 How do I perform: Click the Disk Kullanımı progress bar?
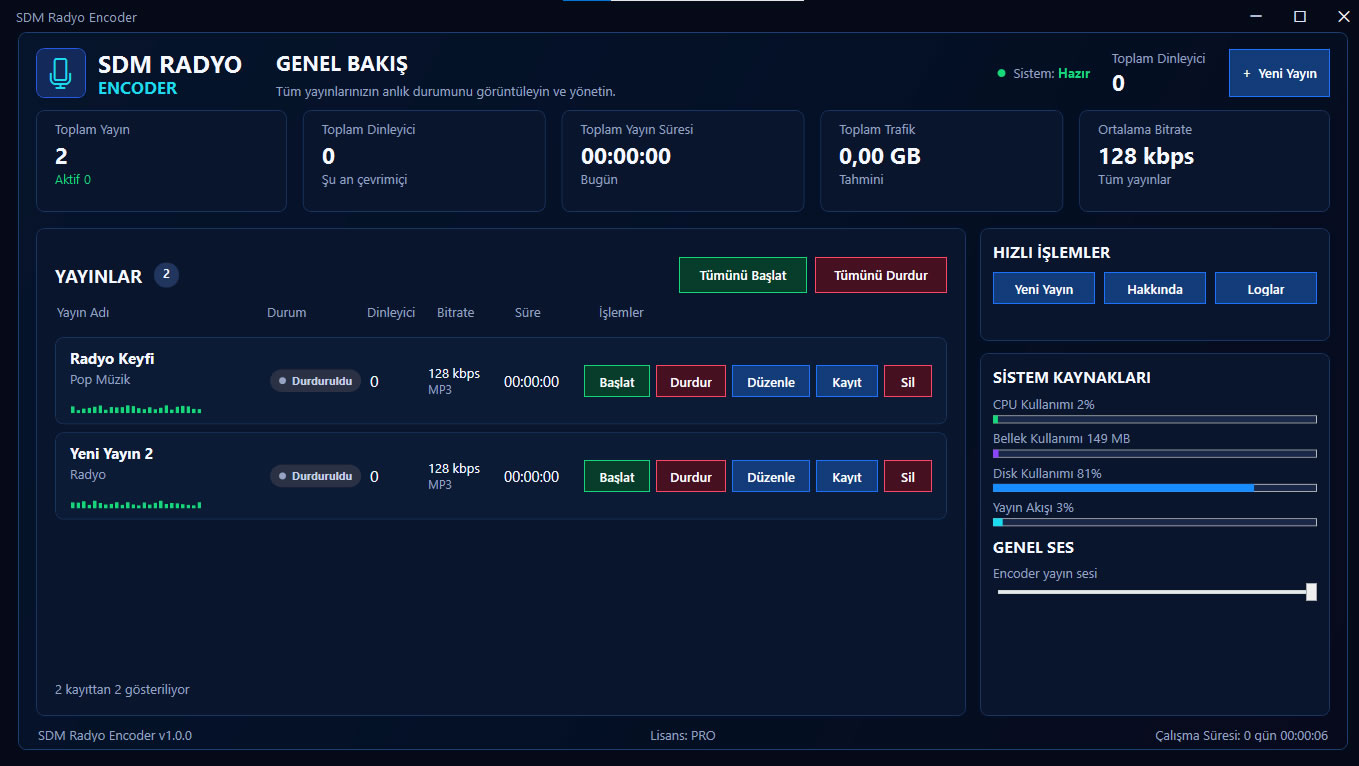click(x=1155, y=488)
